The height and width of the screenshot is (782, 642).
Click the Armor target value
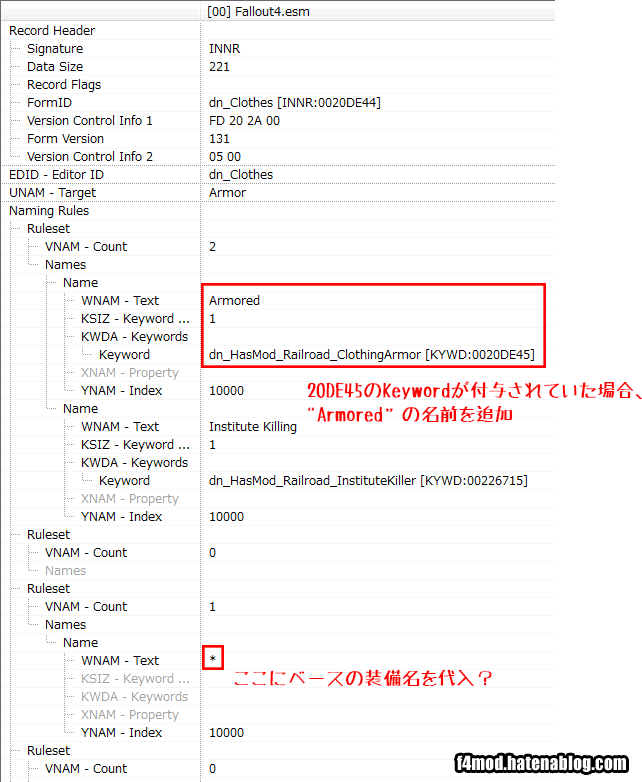click(227, 193)
